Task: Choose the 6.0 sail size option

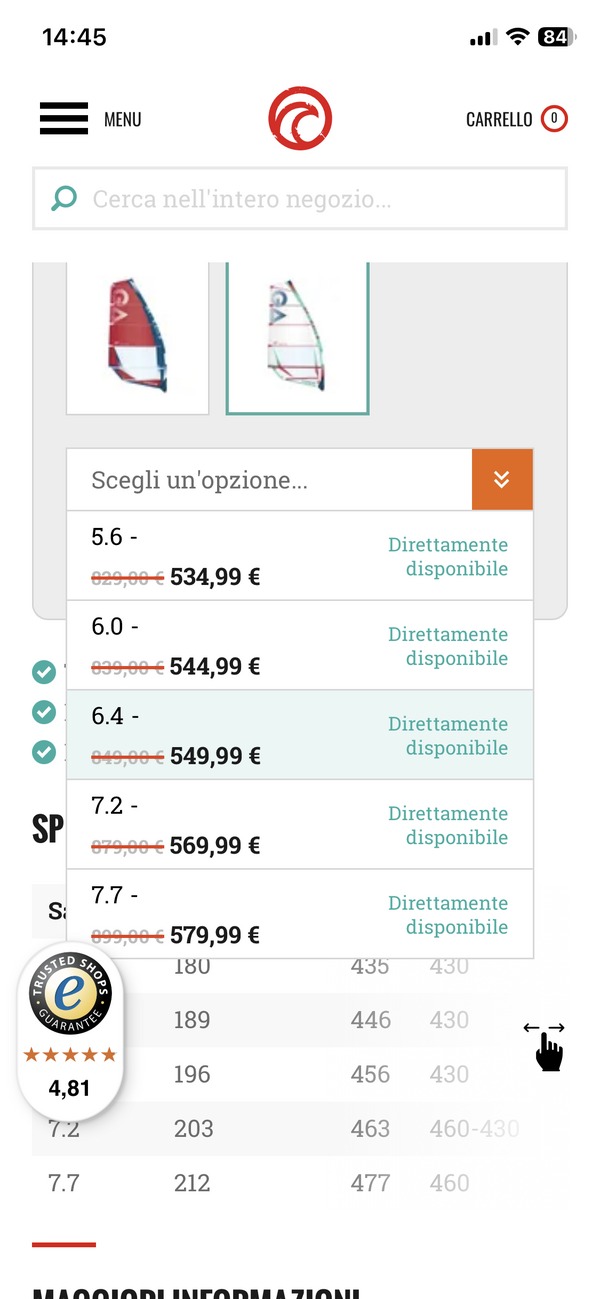Action: pos(299,645)
